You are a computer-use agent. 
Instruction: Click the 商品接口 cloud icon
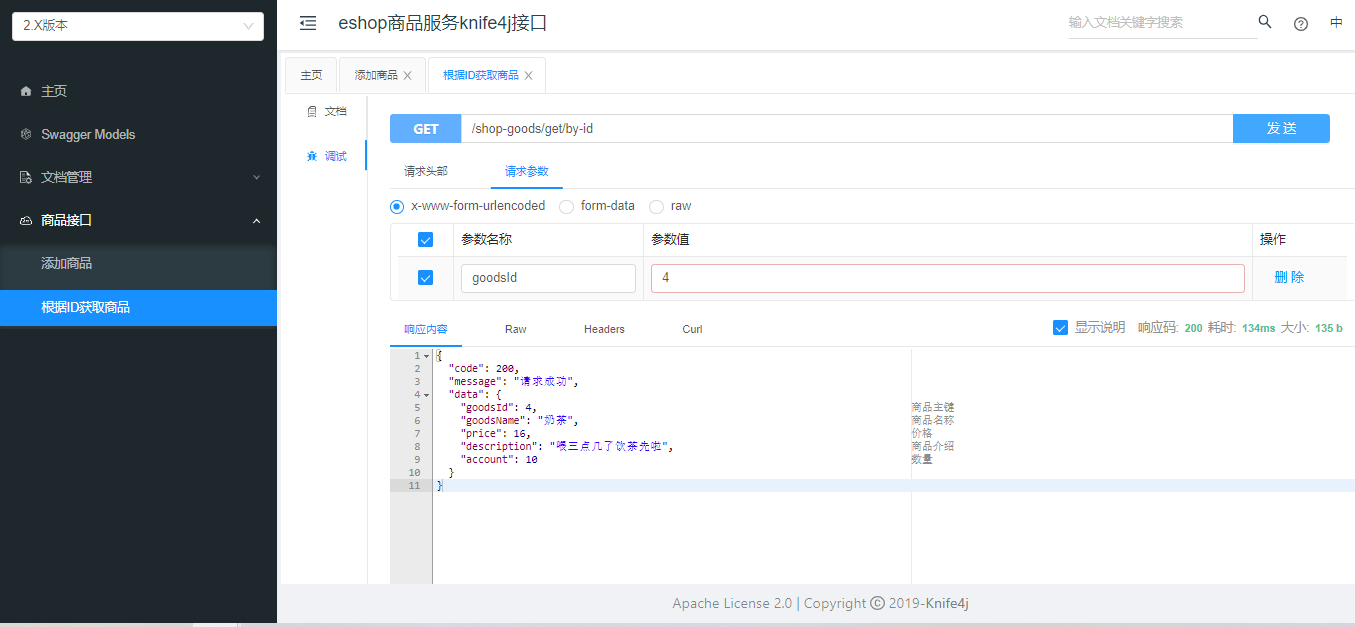tap(26, 220)
